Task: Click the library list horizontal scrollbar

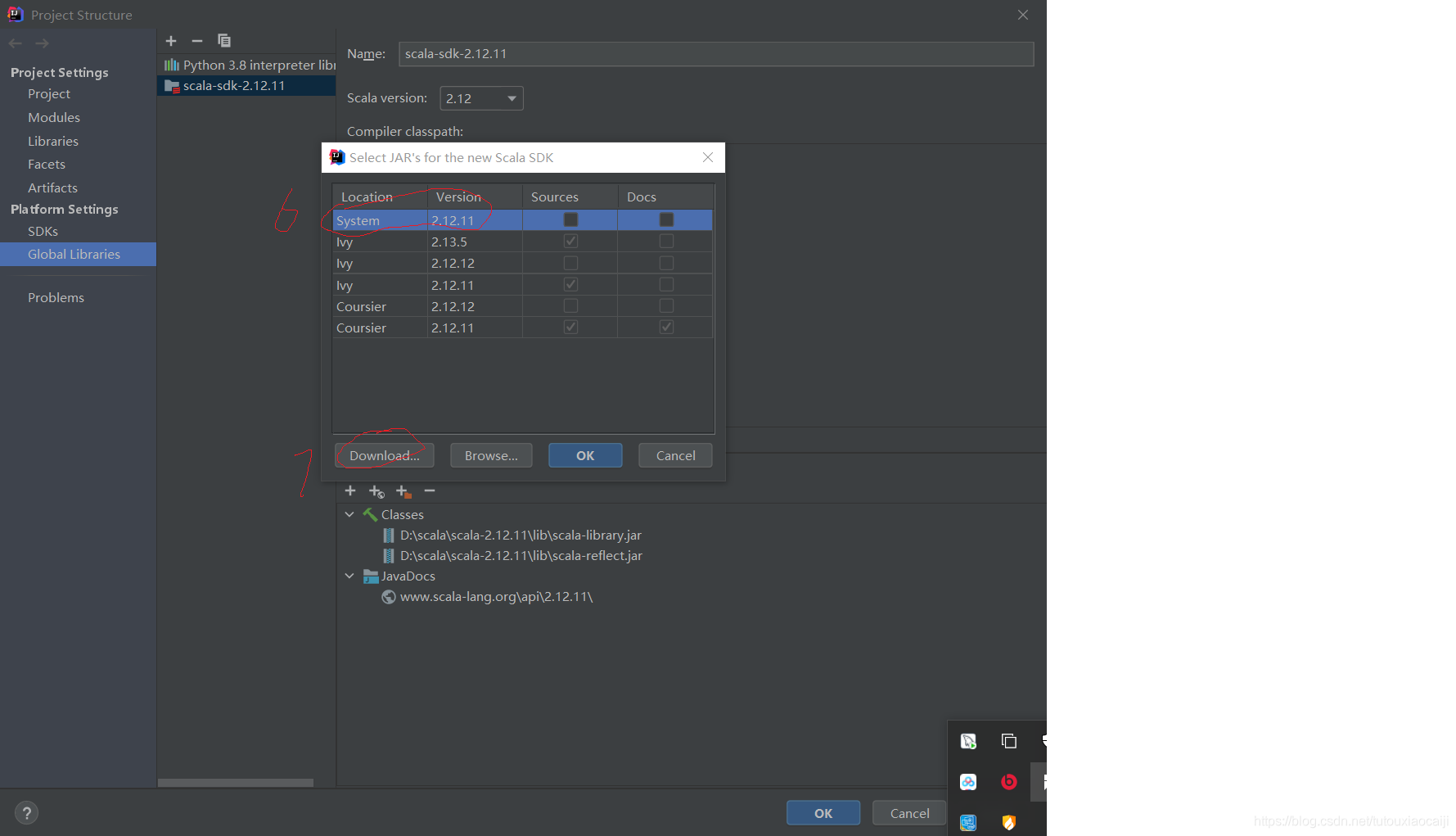Action: coord(236,783)
